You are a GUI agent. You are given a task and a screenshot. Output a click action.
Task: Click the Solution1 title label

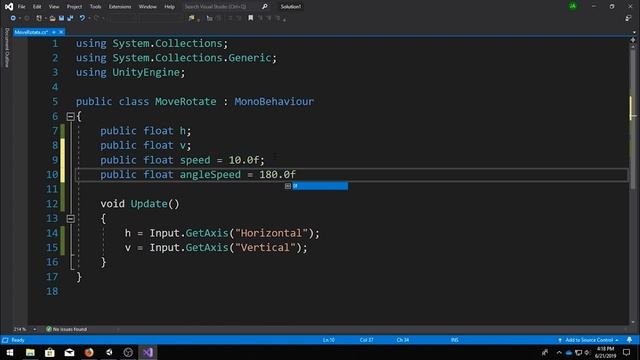pos(291,7)
